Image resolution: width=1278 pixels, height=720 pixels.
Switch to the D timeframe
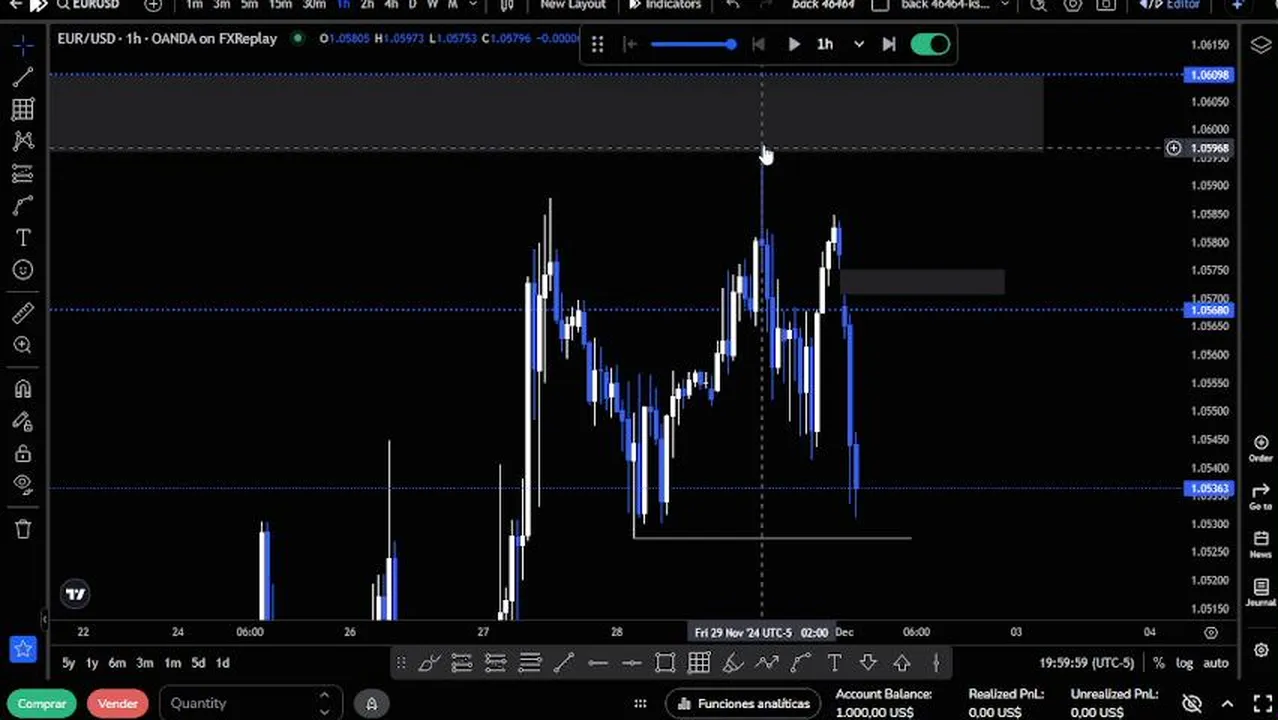412,5
